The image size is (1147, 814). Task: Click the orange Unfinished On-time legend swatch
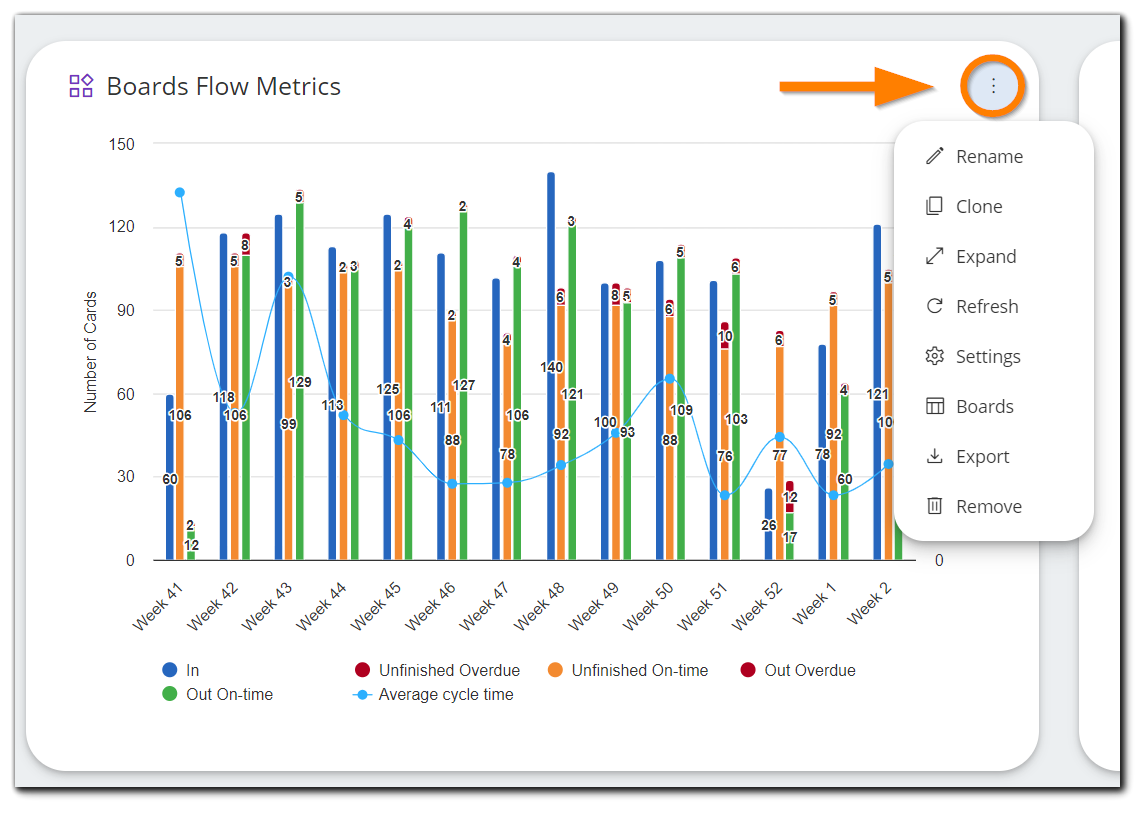click(555, 670)
